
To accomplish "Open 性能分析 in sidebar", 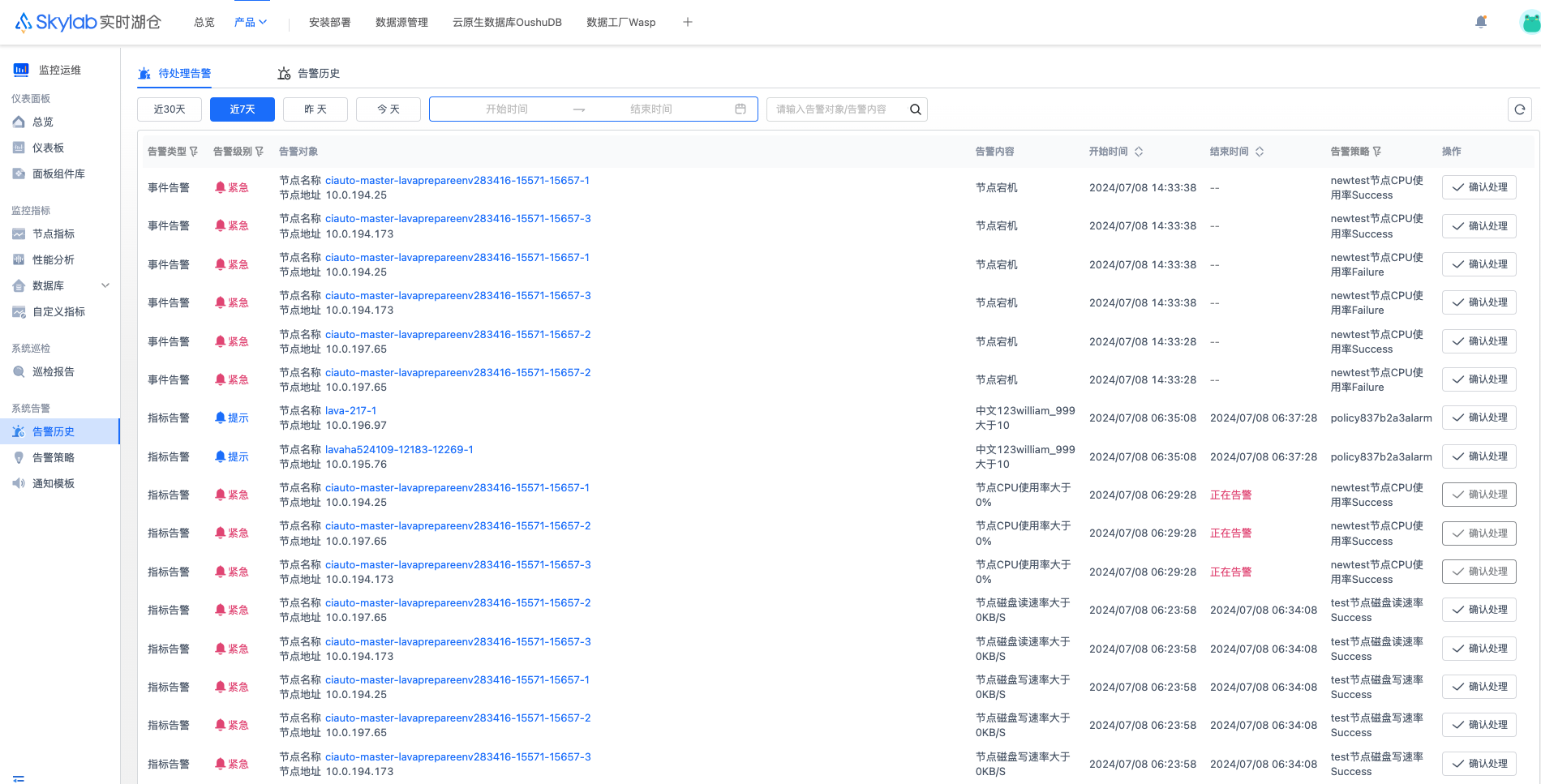I will (x=54, y=259).
